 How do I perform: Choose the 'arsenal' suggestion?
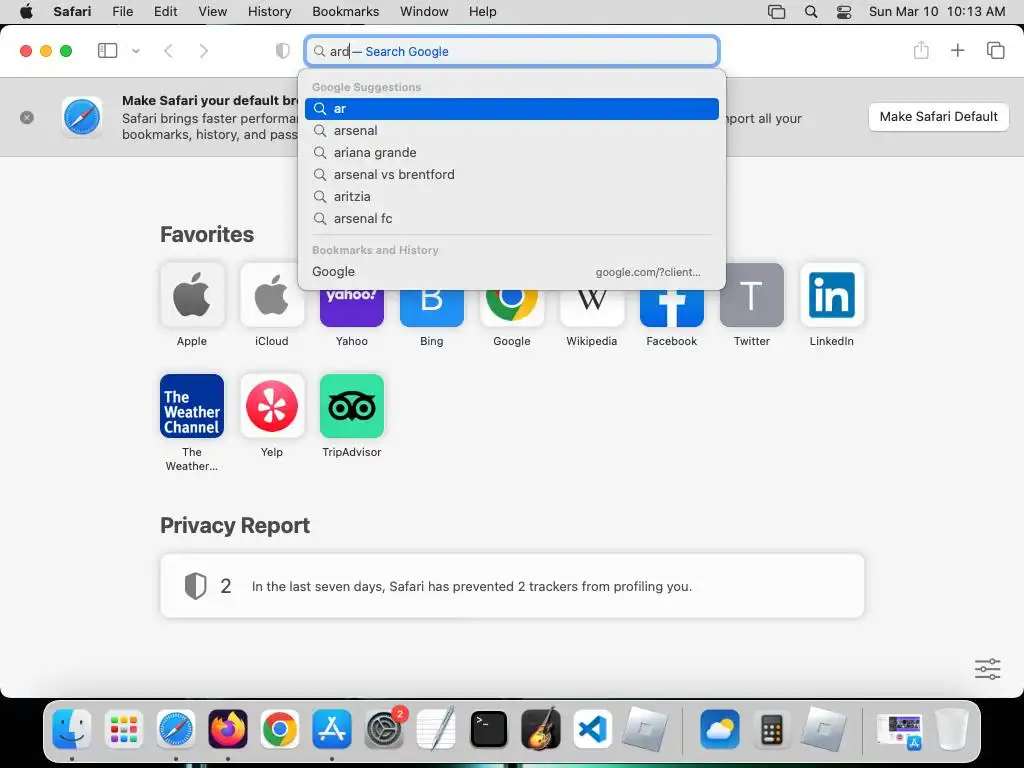point(512,131)
